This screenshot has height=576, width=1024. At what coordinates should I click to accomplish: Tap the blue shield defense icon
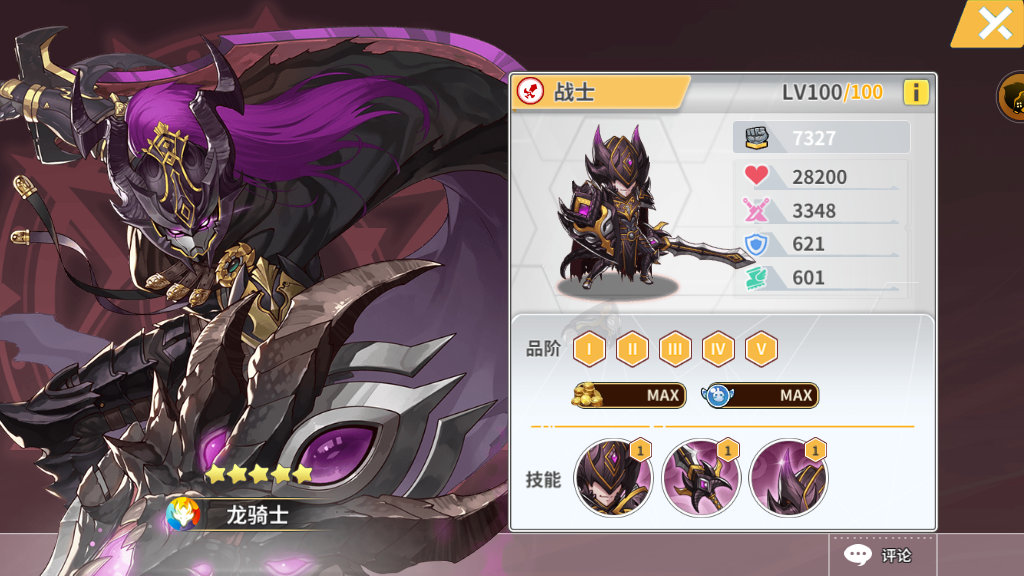756,244
